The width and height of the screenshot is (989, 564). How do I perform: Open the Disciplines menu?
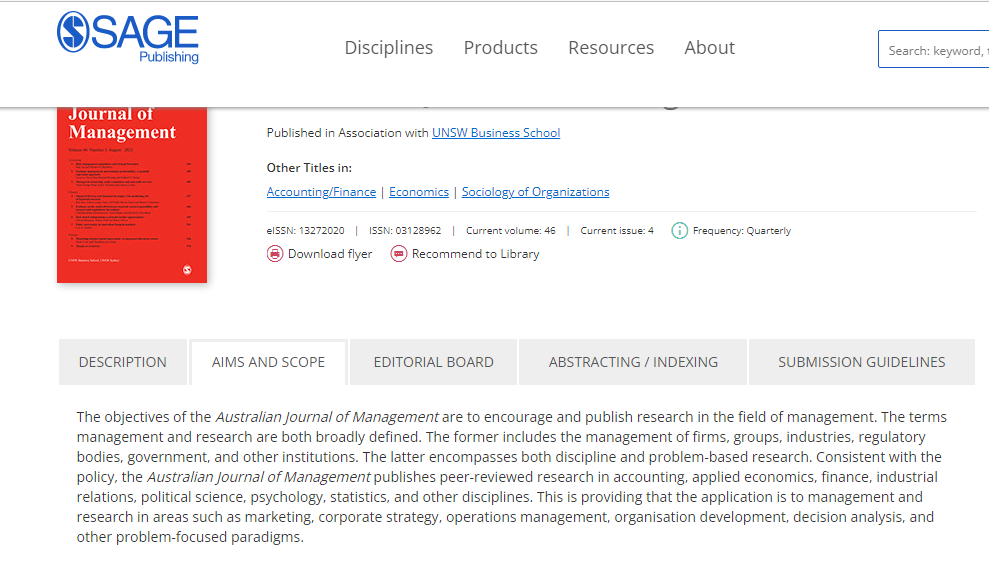(389, 48)
